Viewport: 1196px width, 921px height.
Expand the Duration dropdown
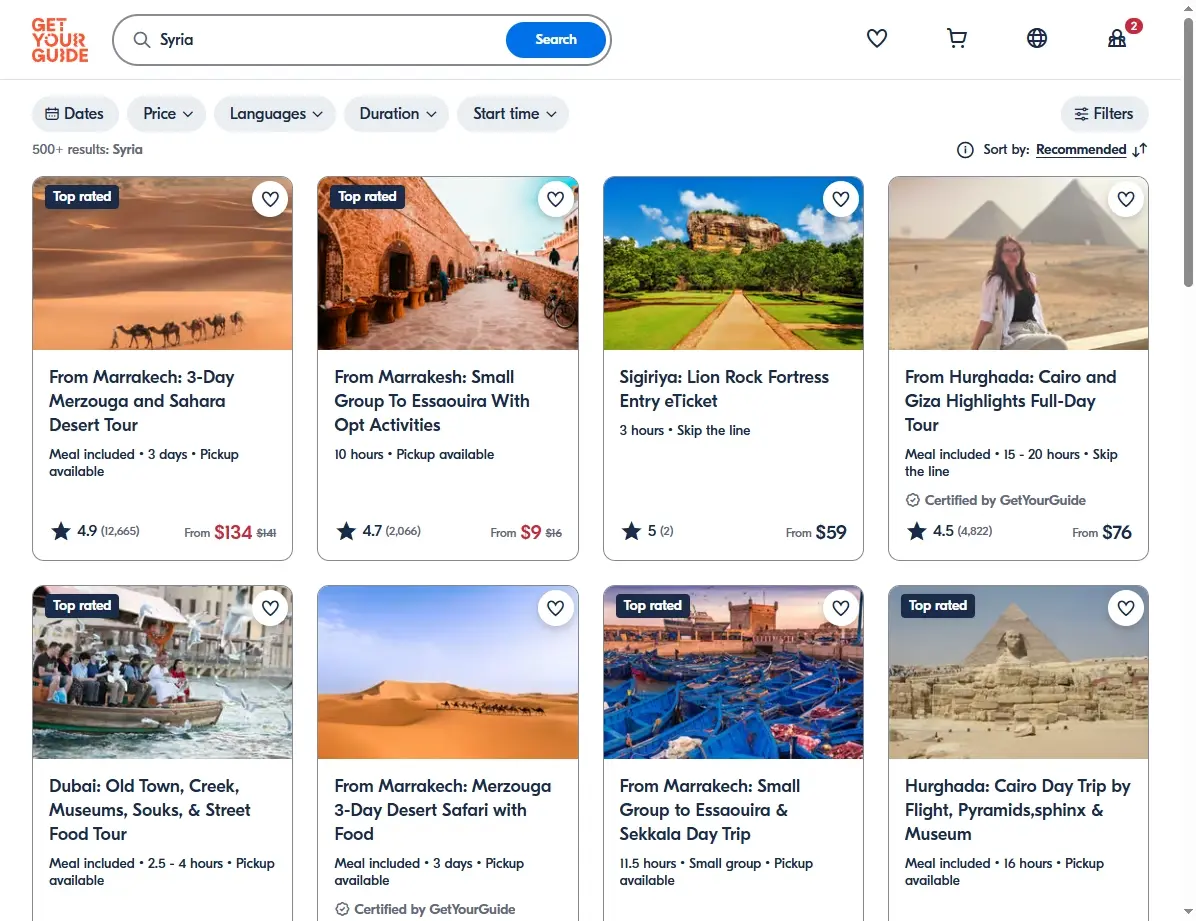[397, 114]
